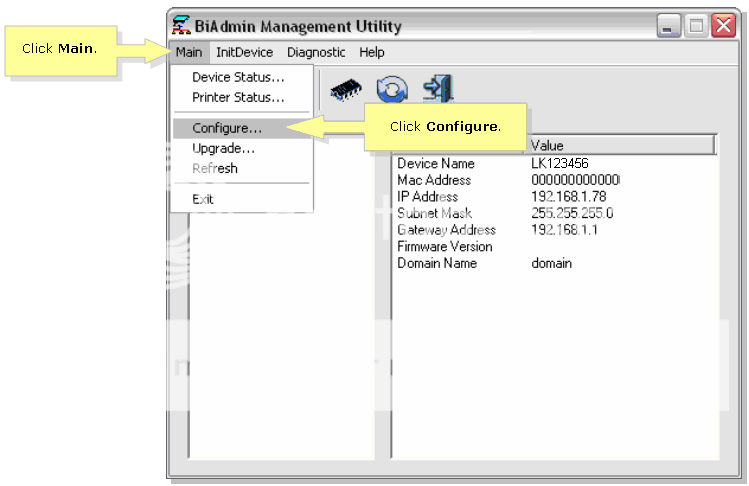Click the value domain
Screen dimensions: 749x486
click(x=551, y=263)
